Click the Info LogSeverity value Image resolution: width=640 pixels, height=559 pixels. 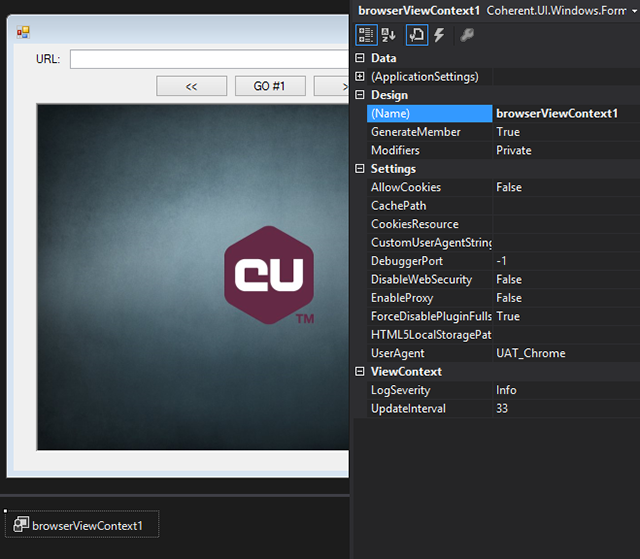coord(567,390)
